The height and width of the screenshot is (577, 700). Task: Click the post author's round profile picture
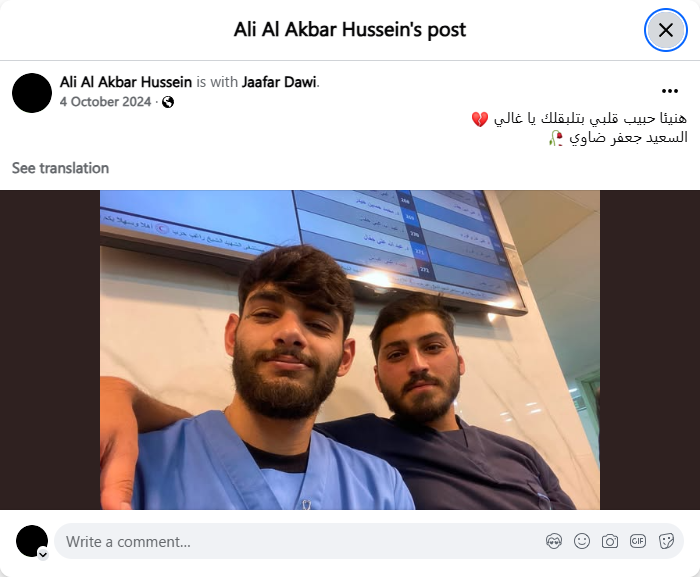point(32,93)
